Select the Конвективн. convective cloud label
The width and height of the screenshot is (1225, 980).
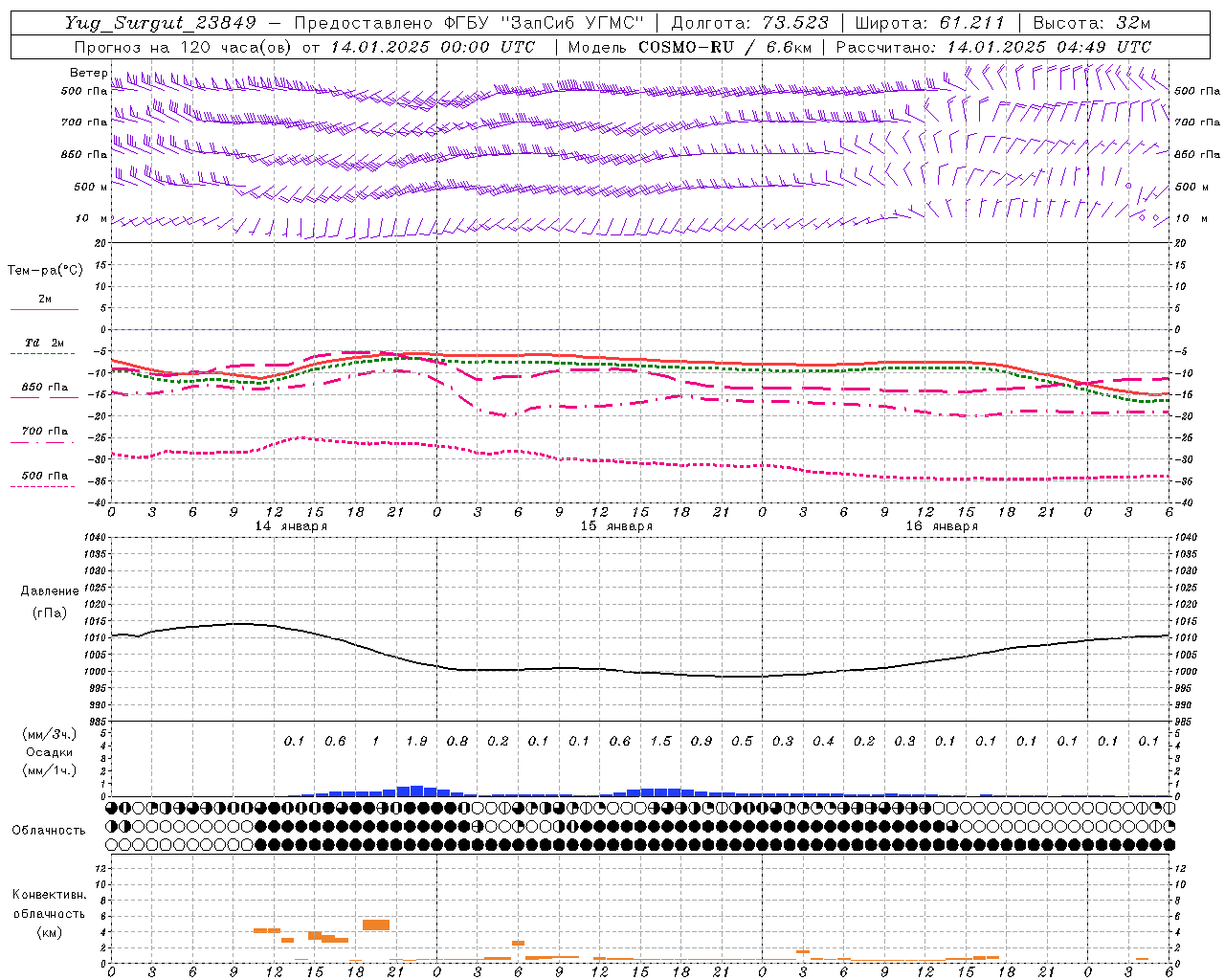pyautogui.click(x=49, y=895)
